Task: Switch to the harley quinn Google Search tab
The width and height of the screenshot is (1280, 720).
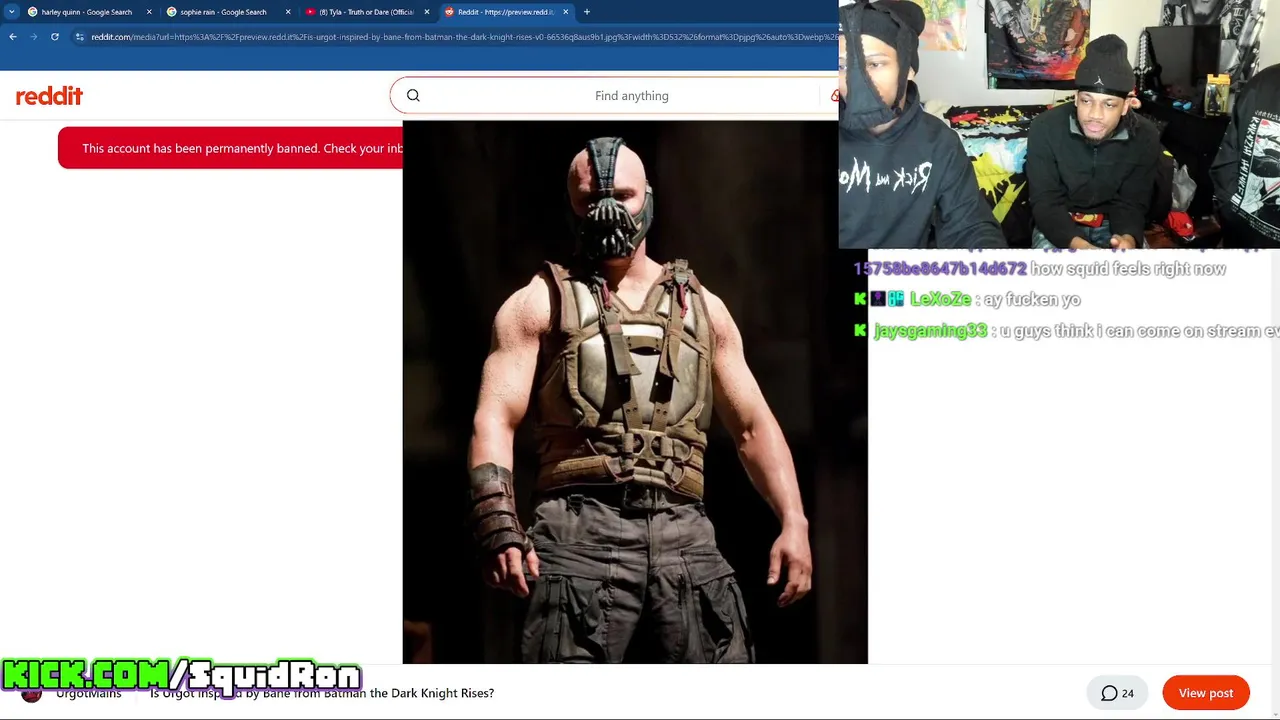Action: pyautogui.click(x=86, y=12)
